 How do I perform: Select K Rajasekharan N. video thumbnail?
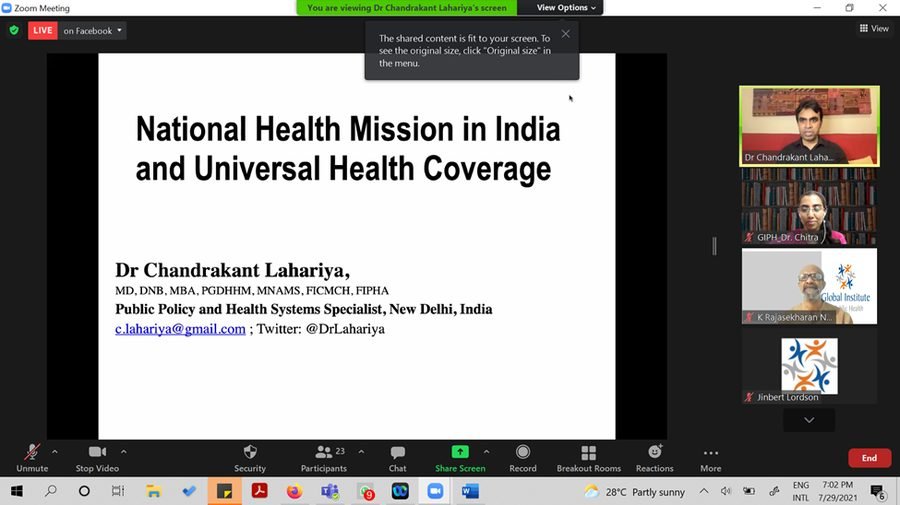809,286
